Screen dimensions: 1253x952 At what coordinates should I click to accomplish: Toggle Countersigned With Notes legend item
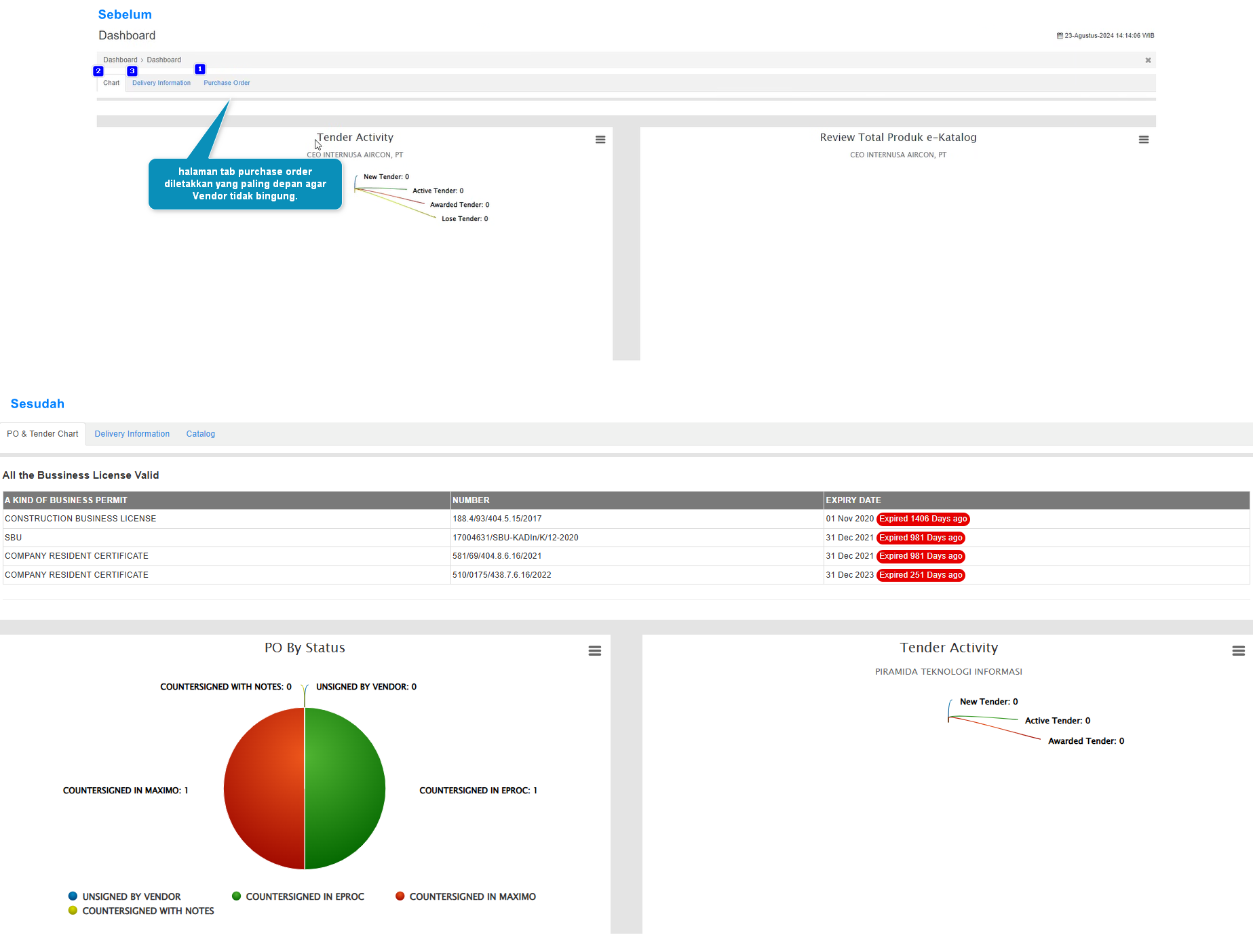click(x=148, y=911)
